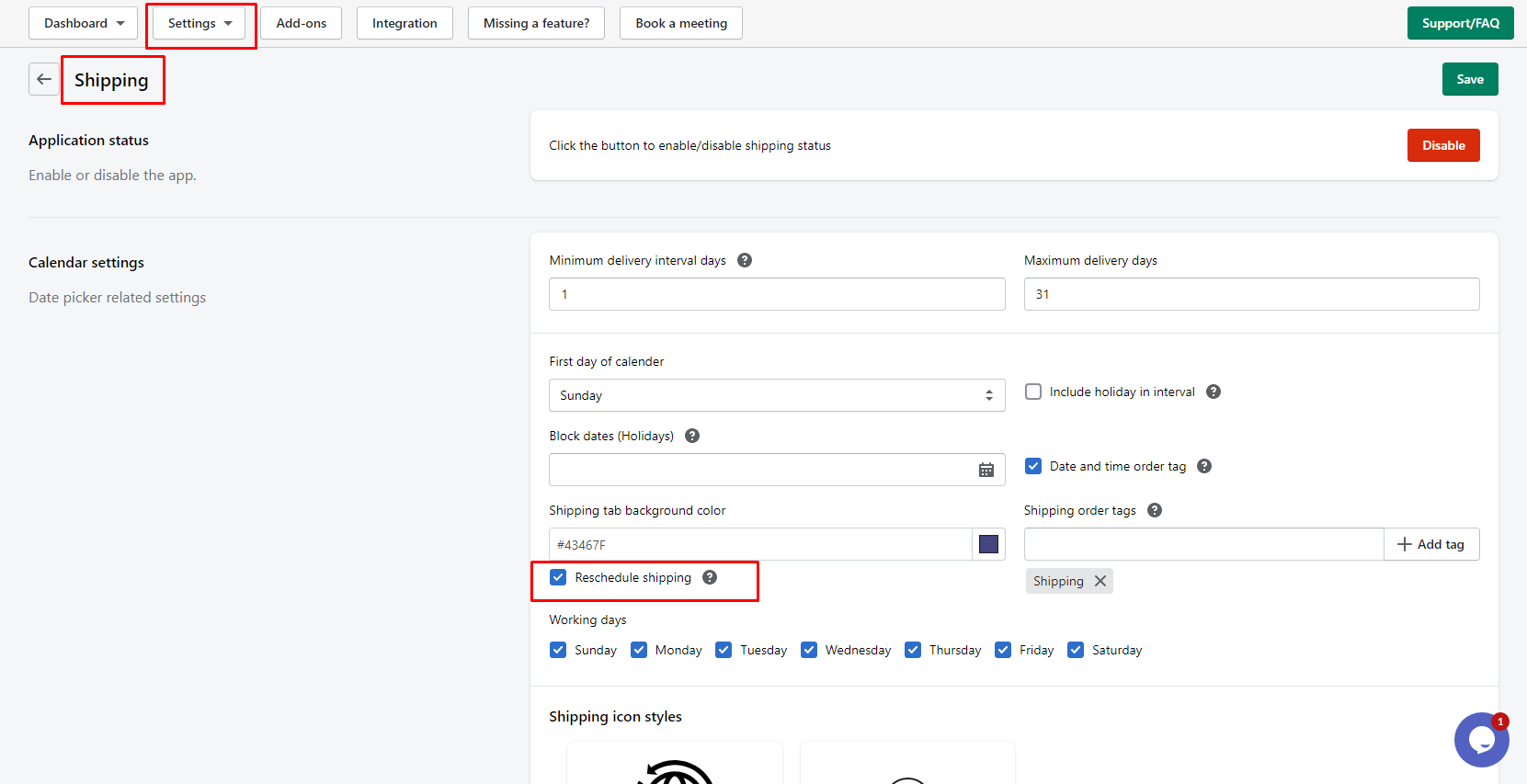Click Shipping icon styles heading

click(x=615, y=716)
